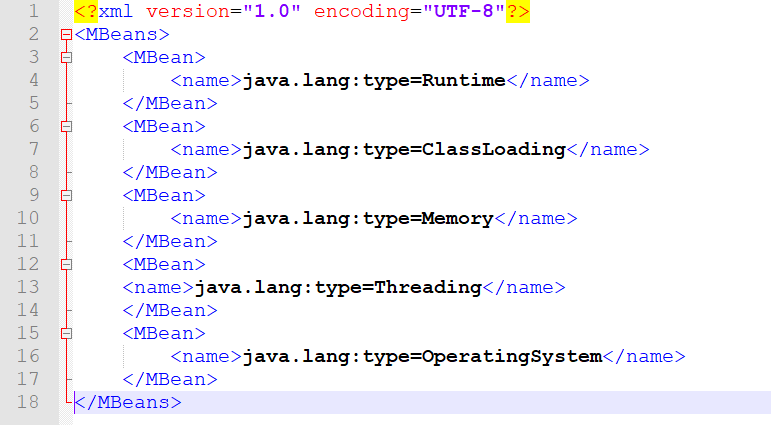
Task: Fold the MBean block containing Memory
Action: [x=66, y=196]
